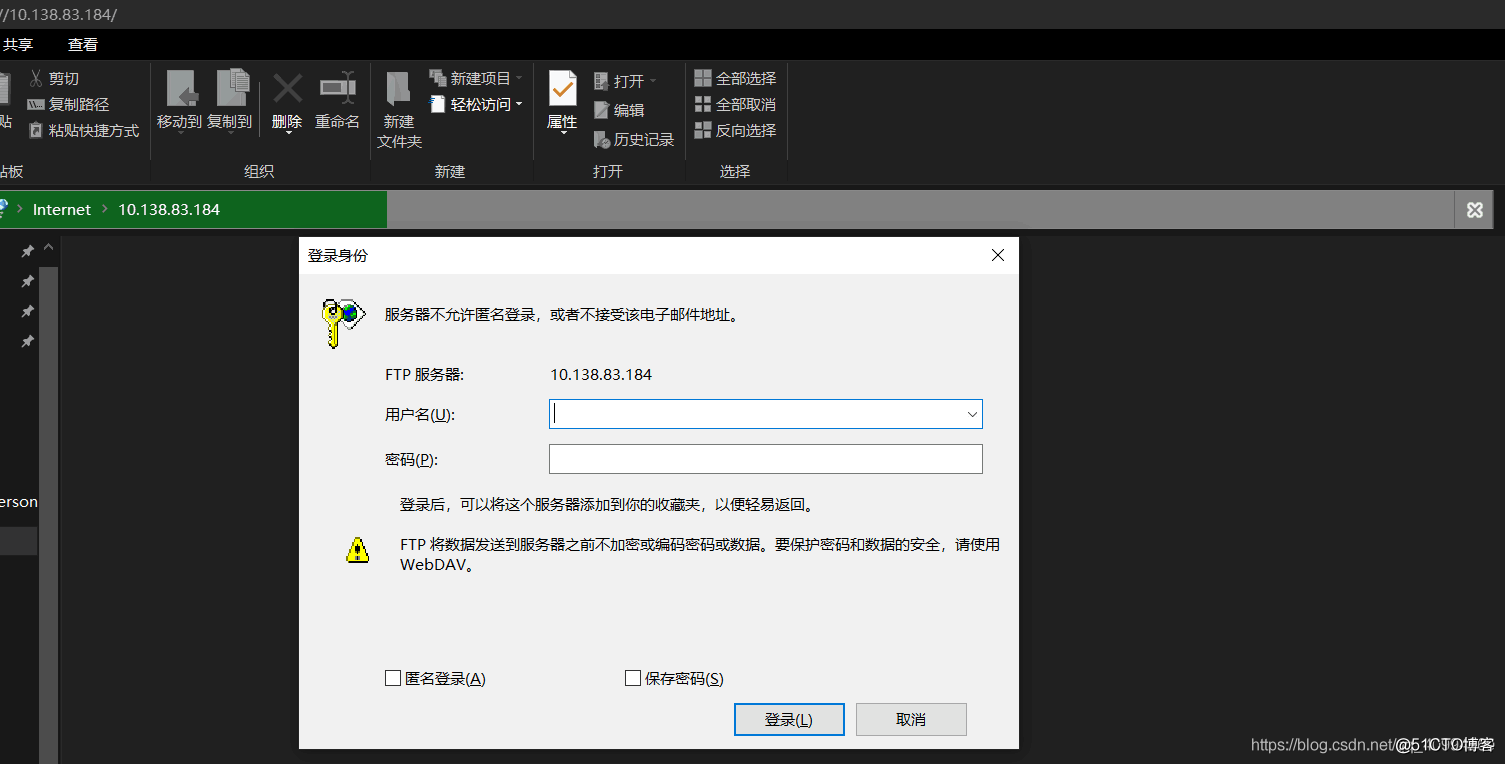Expand the username (用户名) dropdown arrow
Screen dimensions: 1505x764
pos(971,414)
